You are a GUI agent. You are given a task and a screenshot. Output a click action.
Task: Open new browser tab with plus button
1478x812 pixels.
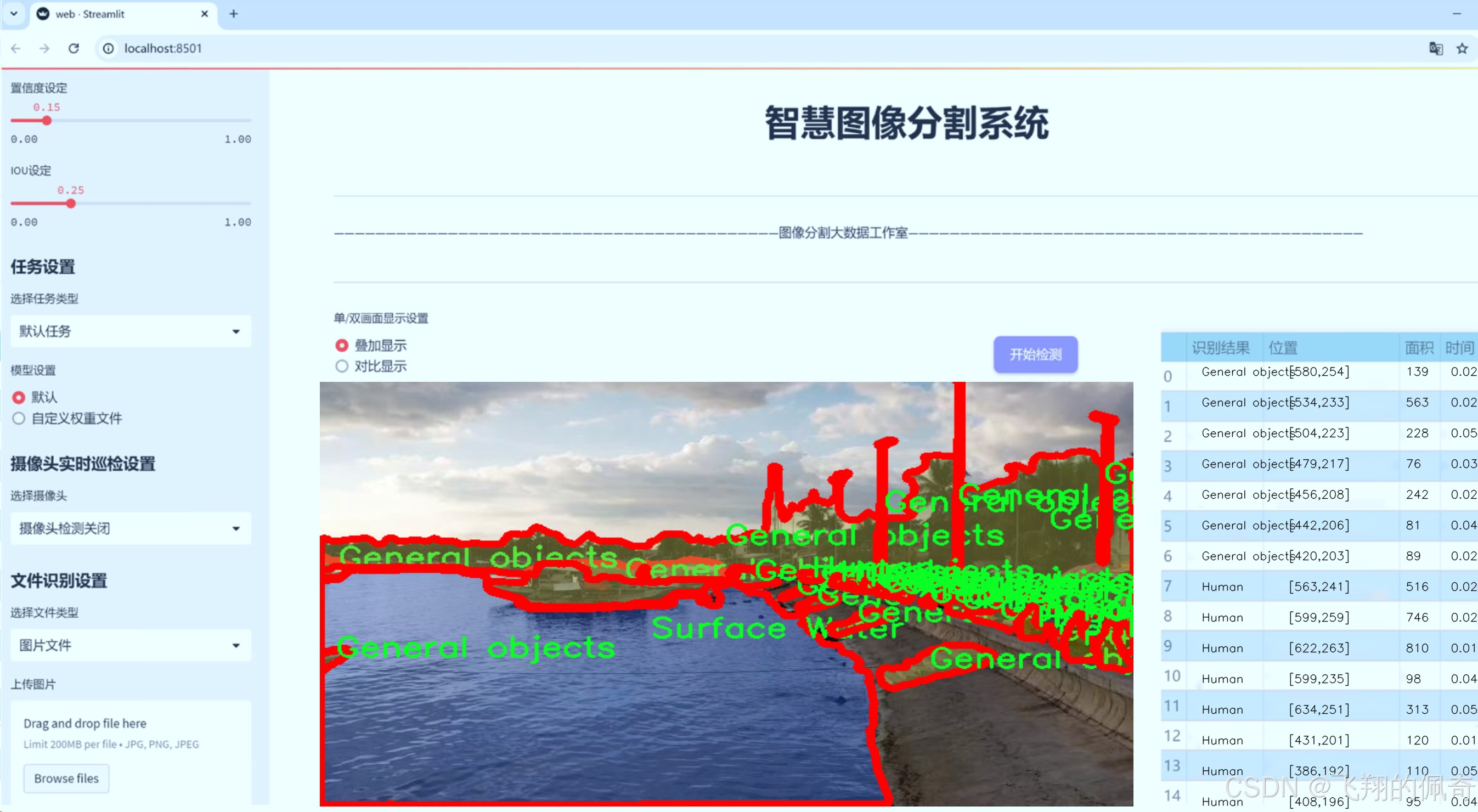pos(234,14)
